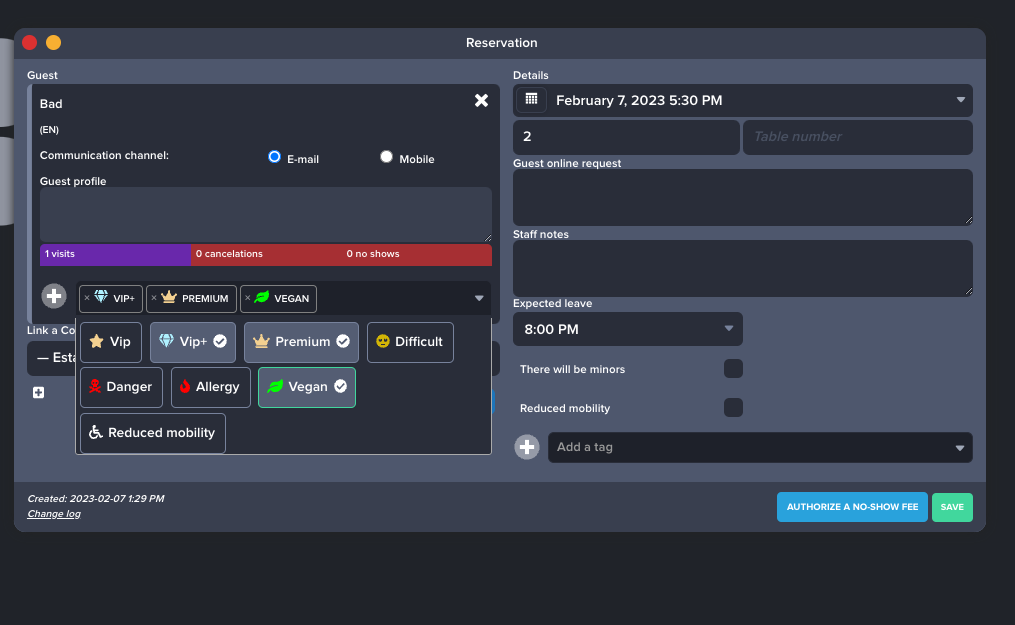Click the X to clear guest Bad
Viewport: 1015px width, 625px height.
click(481, 100)
